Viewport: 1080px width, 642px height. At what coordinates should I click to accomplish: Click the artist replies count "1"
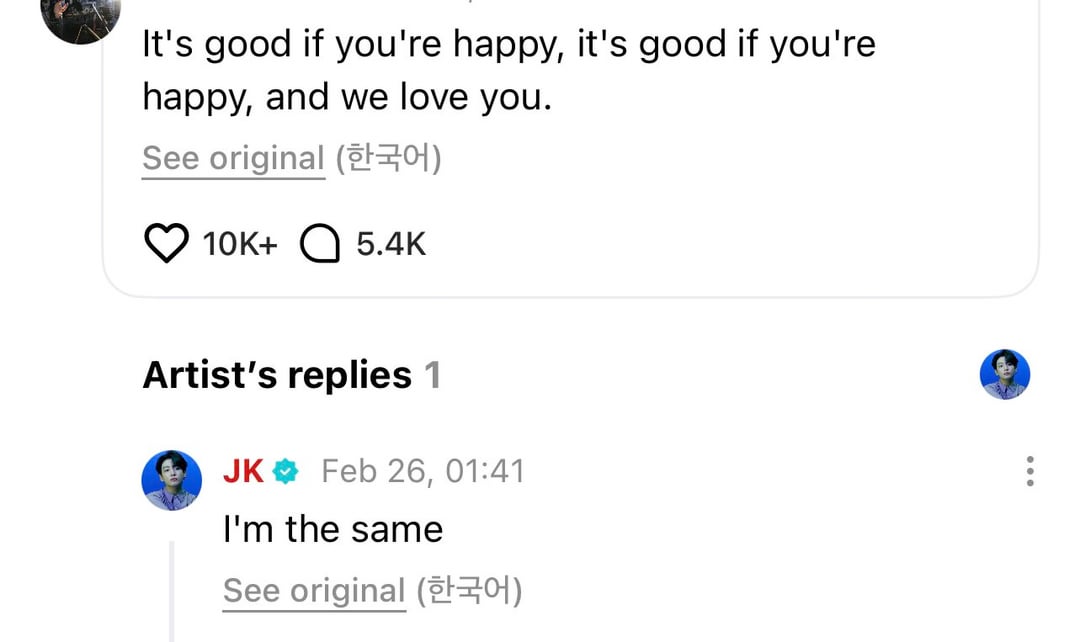coord(432,375)
